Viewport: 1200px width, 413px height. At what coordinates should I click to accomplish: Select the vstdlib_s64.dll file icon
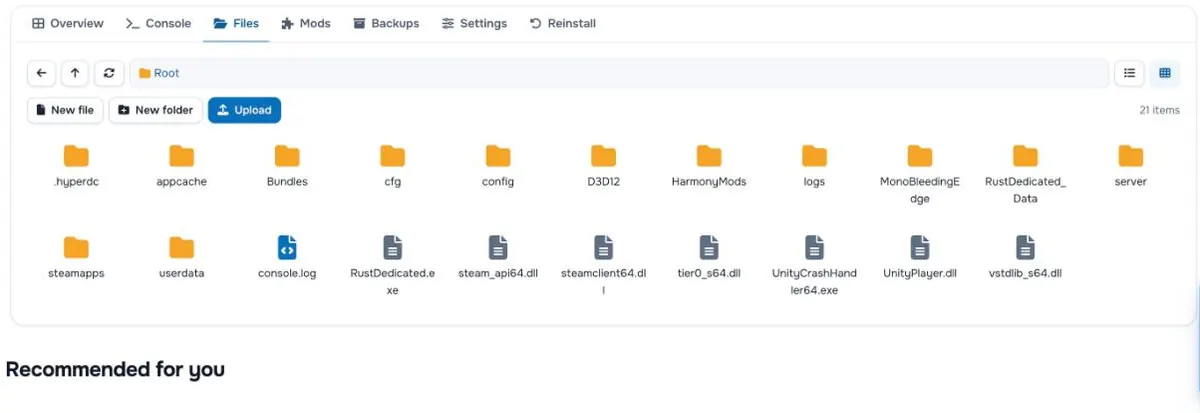coord(1025,247)
